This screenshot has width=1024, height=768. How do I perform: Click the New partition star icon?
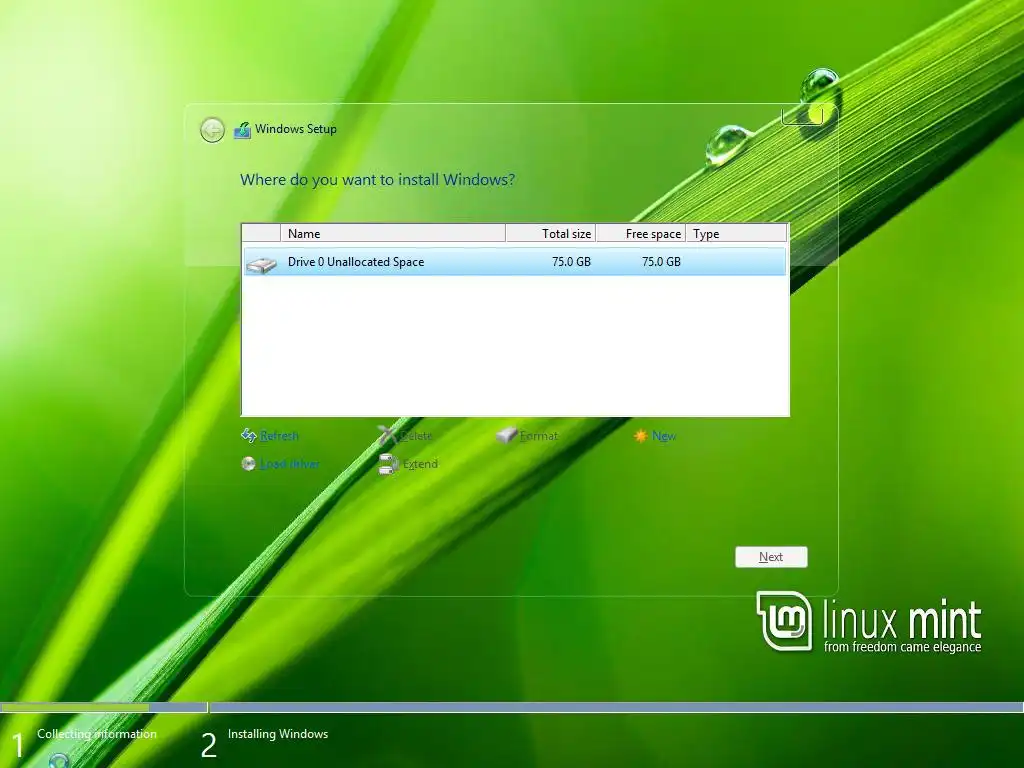640,436
